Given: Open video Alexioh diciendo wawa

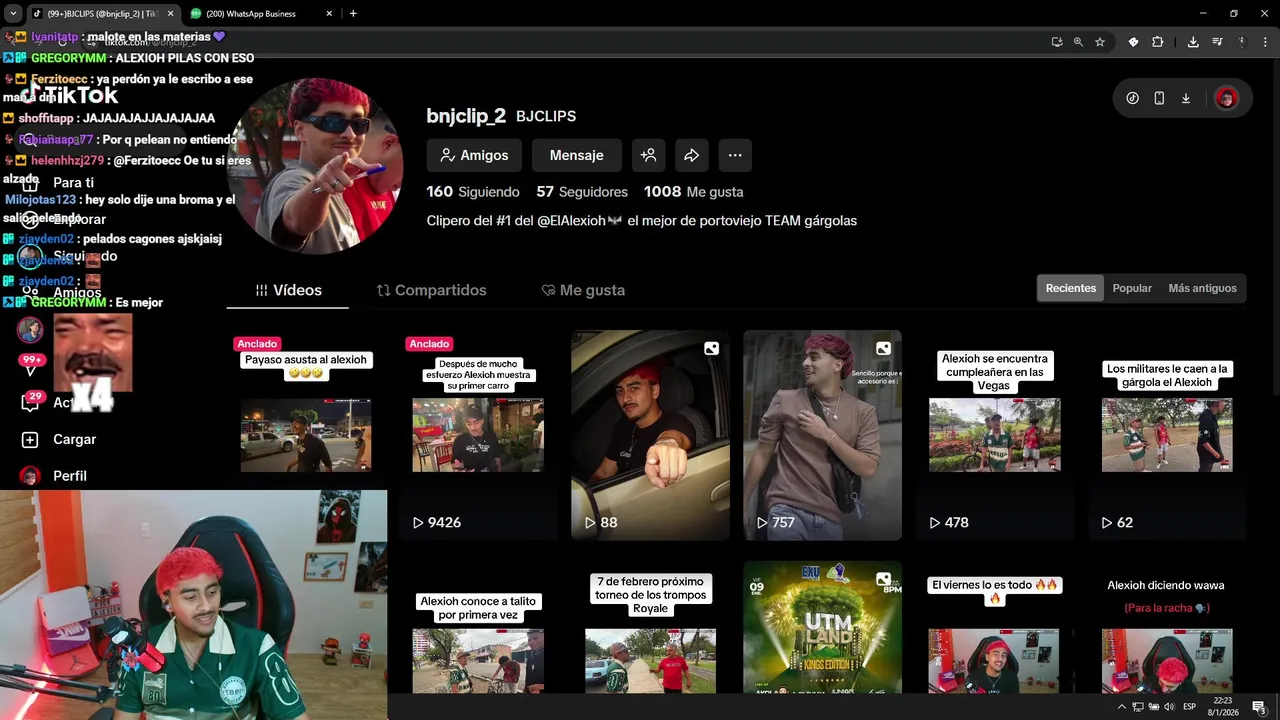Looking at the screenshot, I should 1167,627.
